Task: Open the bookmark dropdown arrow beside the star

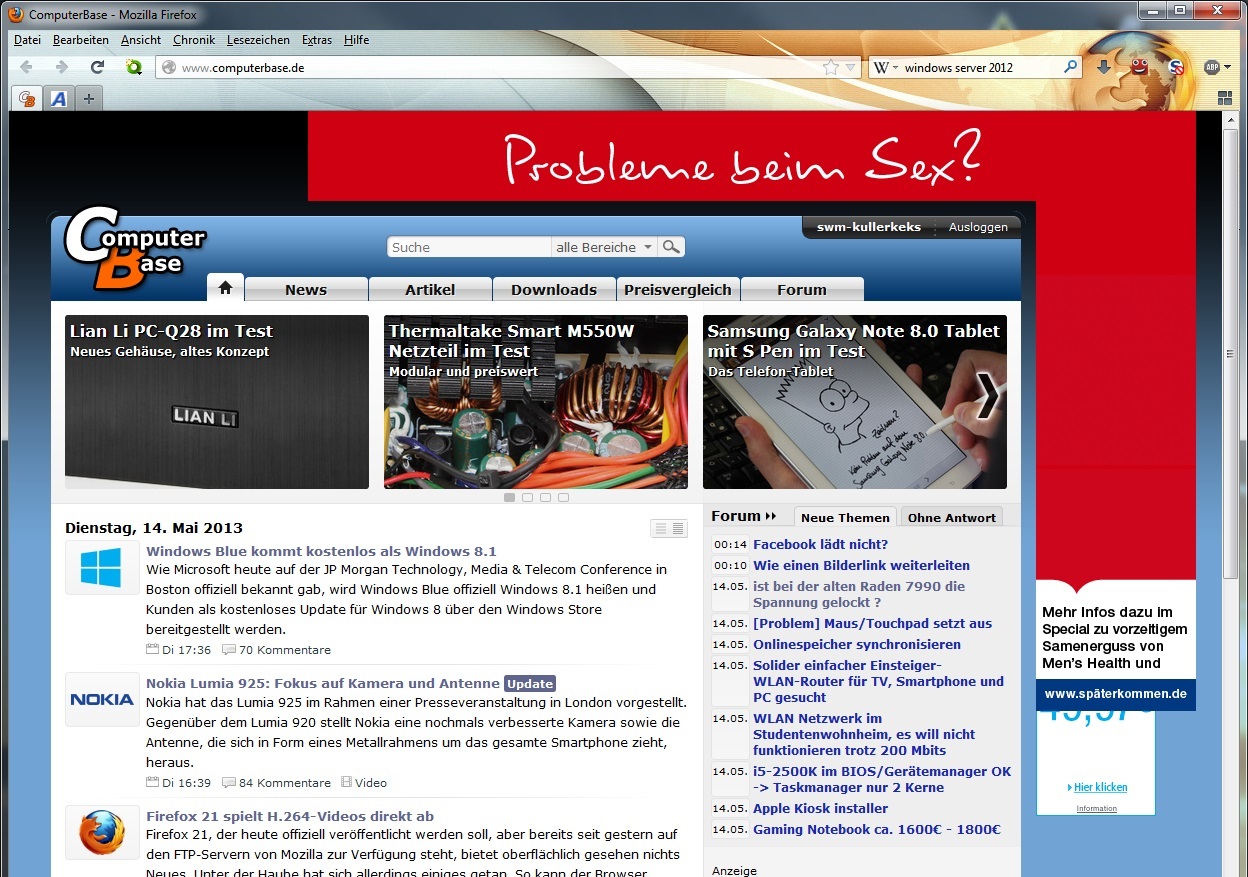Action: [x=850, y=68]
